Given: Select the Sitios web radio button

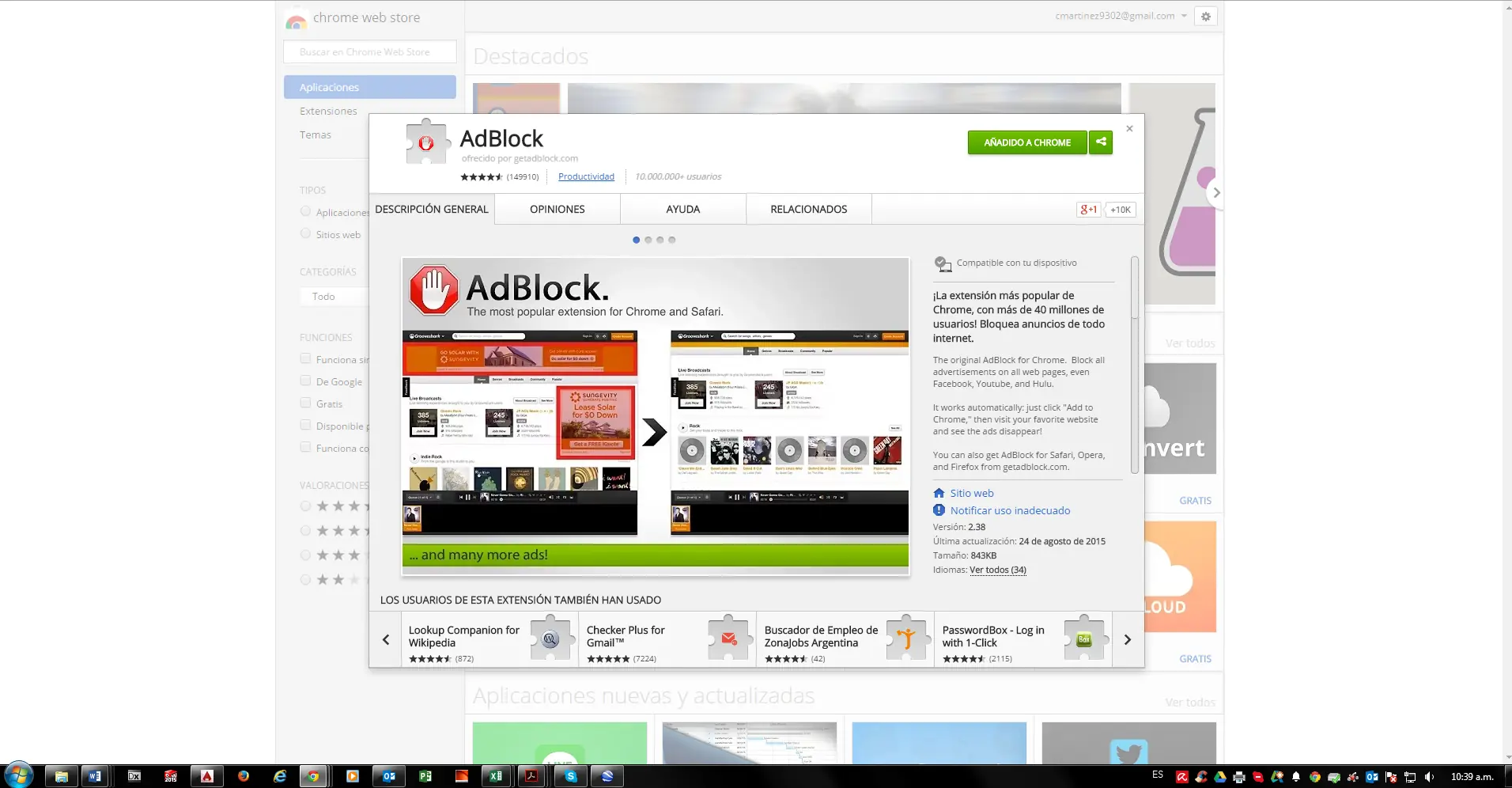Looking at the screenshot, I should point(305,233).
